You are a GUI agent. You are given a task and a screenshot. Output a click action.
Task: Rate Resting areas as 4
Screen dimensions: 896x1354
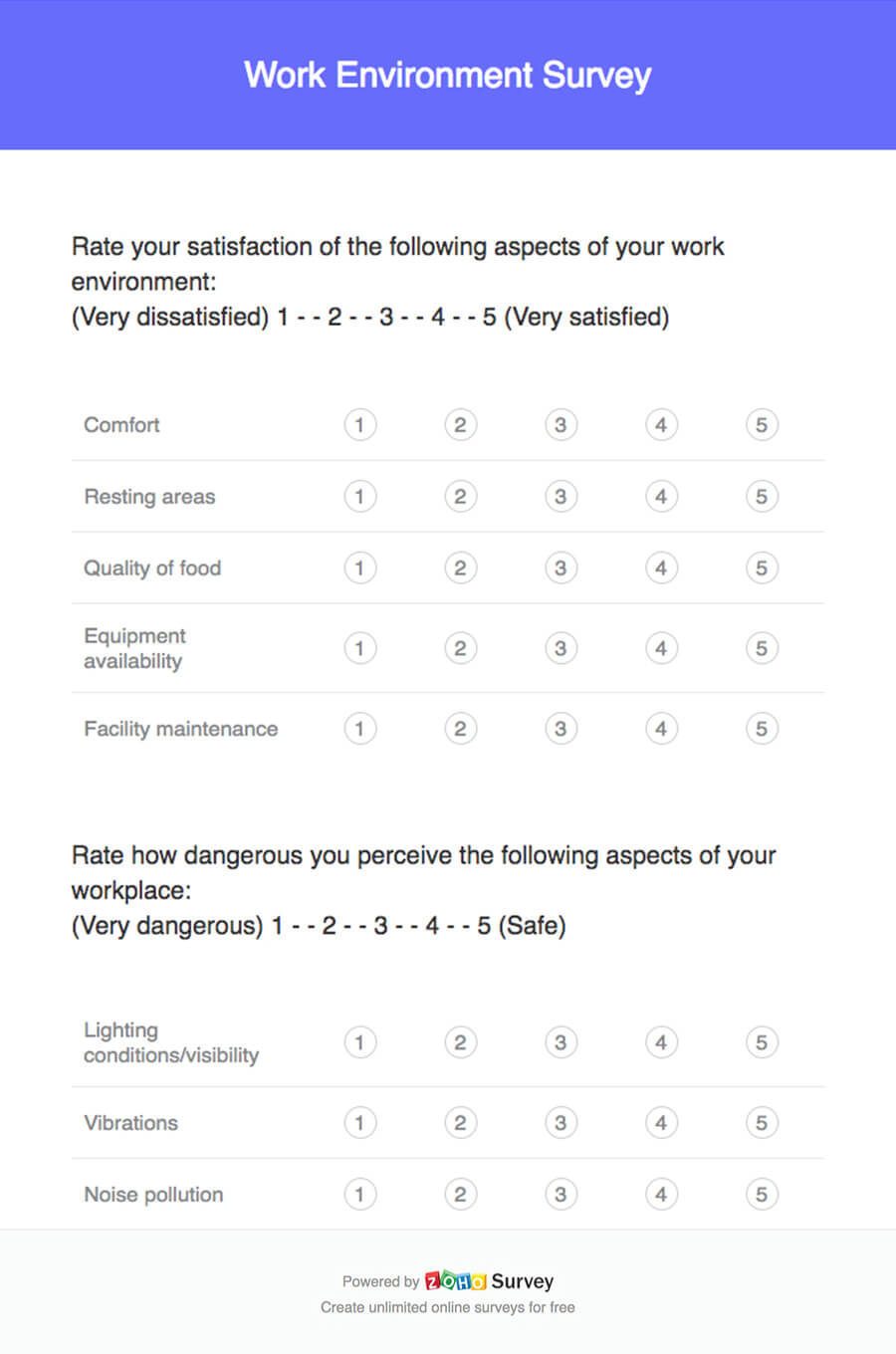pos(661,497)
